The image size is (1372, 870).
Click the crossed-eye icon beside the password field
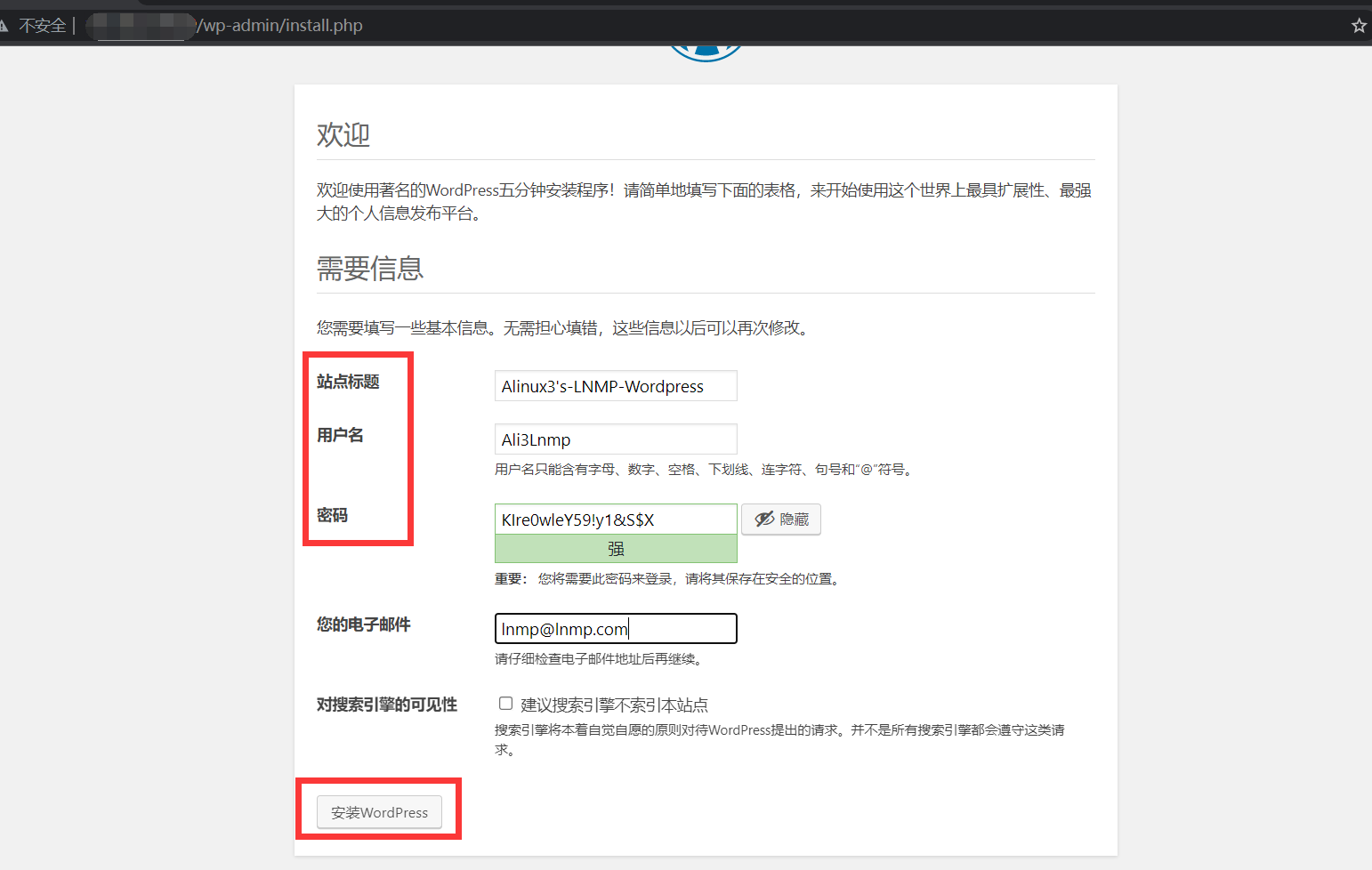tap(764, 520)
